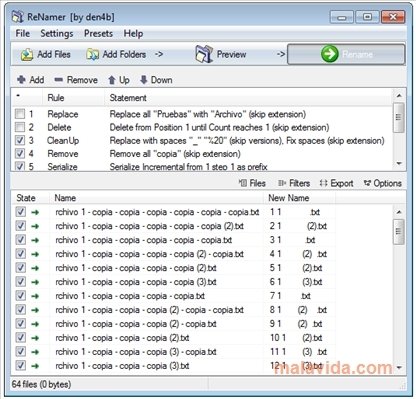The width and height of the screenshot is (416, 399).
Task: Select the Delete from Position 1 rule
Action: [203, 127]
